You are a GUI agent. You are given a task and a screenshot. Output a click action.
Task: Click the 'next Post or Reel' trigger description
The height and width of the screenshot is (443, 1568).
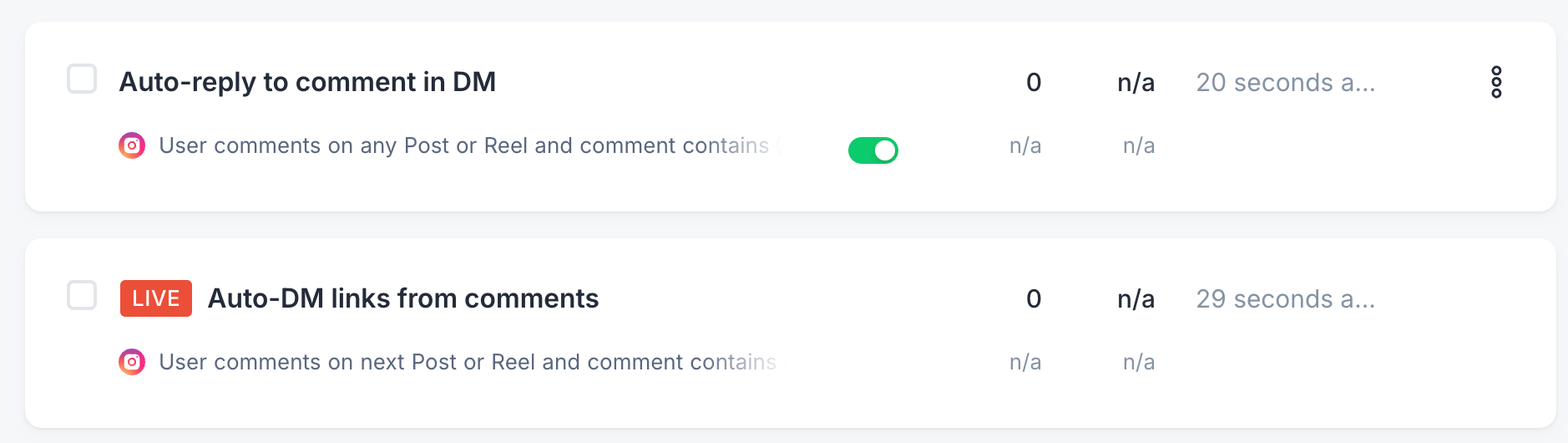[x=468, y=362]
